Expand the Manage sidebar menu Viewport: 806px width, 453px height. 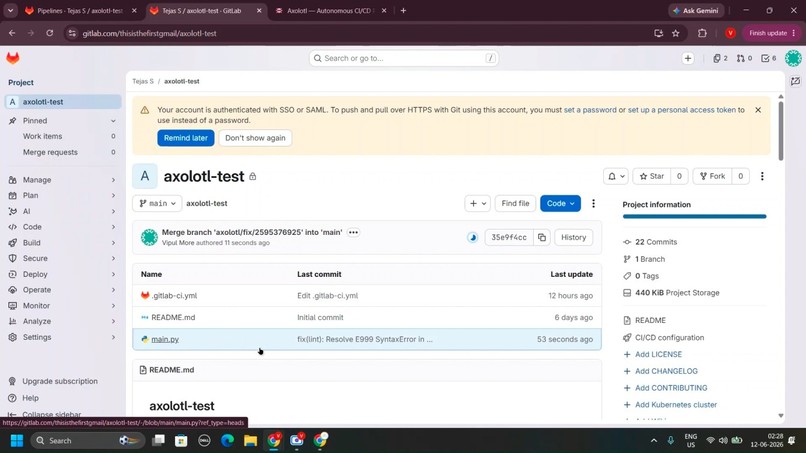coord(63,180)
